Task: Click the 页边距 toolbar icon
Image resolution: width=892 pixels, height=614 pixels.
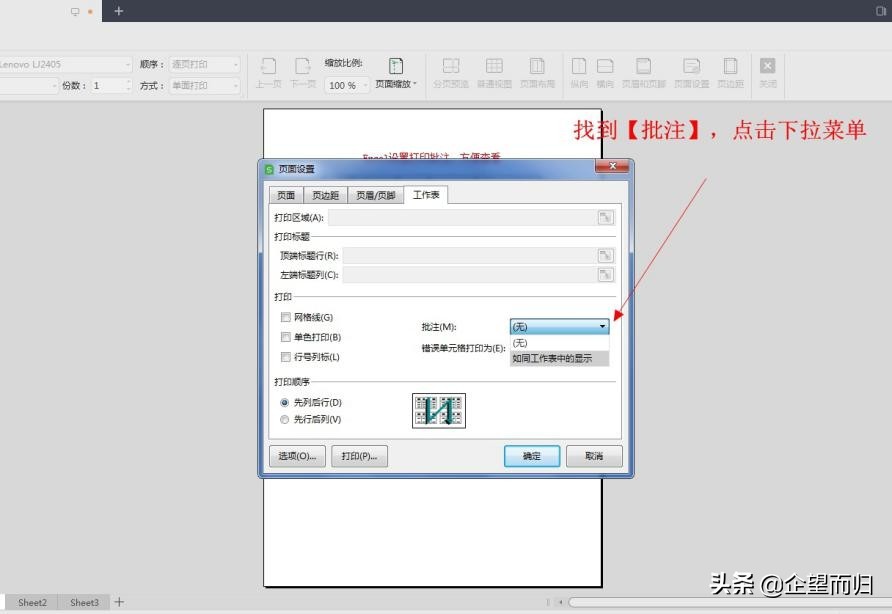Action: coord(731,70)
